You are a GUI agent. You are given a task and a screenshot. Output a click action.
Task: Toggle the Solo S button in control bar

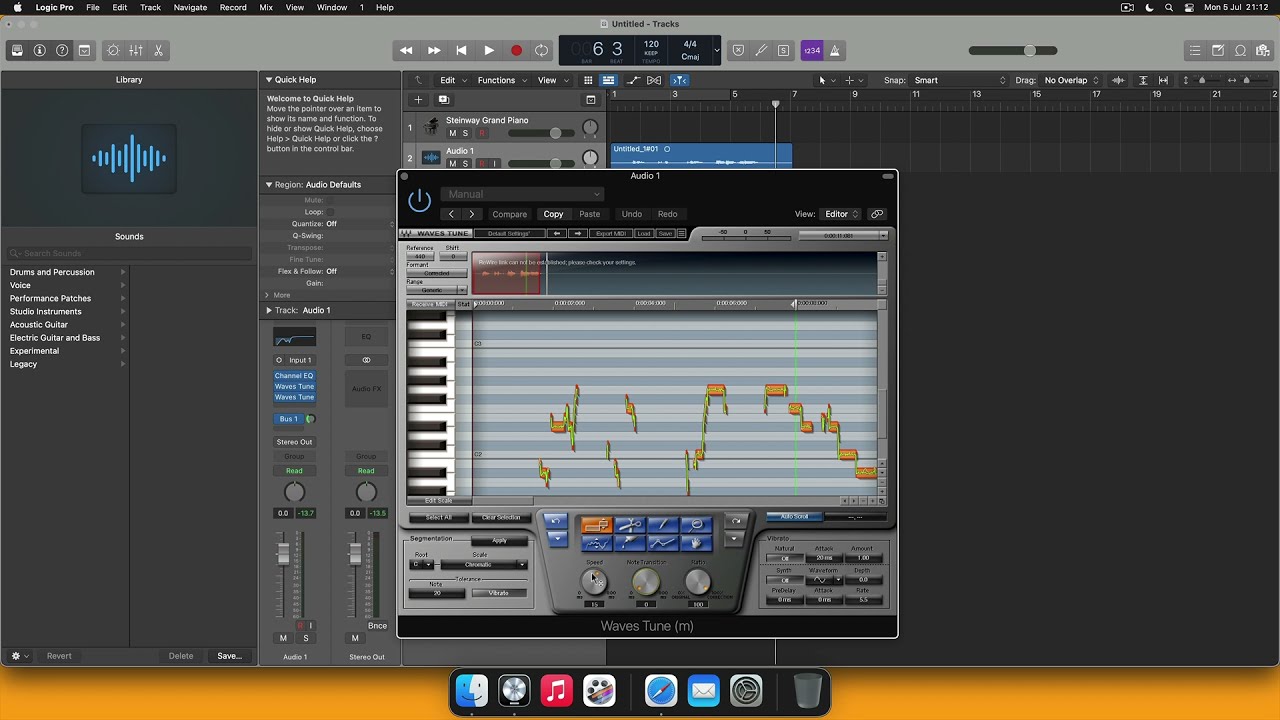click(x=783, y=50)
